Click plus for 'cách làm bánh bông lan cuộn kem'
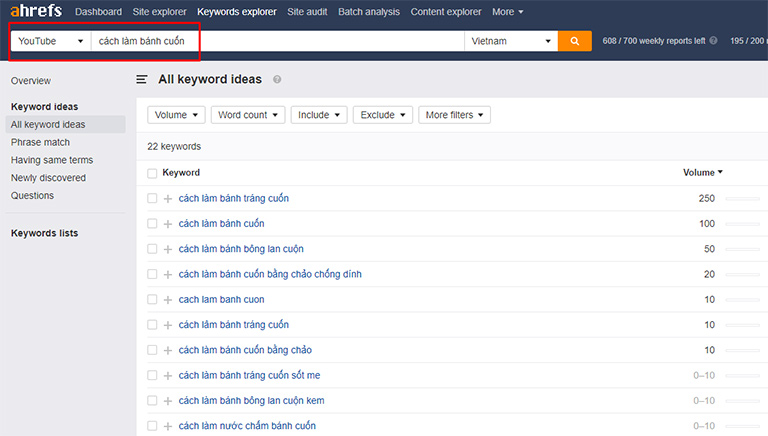 [x=168, y=401]
